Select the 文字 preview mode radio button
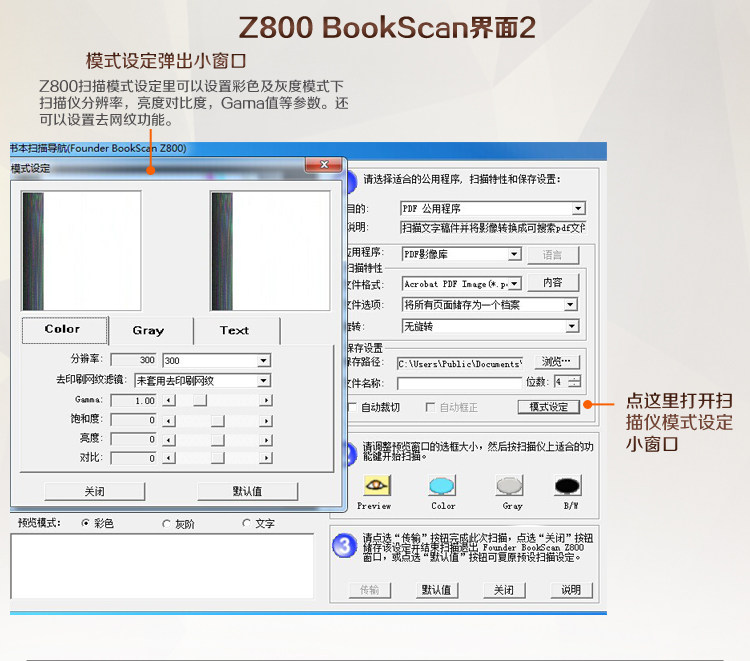This screenshot has width=750, height=661. pyautogui.click(x=247, y=523)
